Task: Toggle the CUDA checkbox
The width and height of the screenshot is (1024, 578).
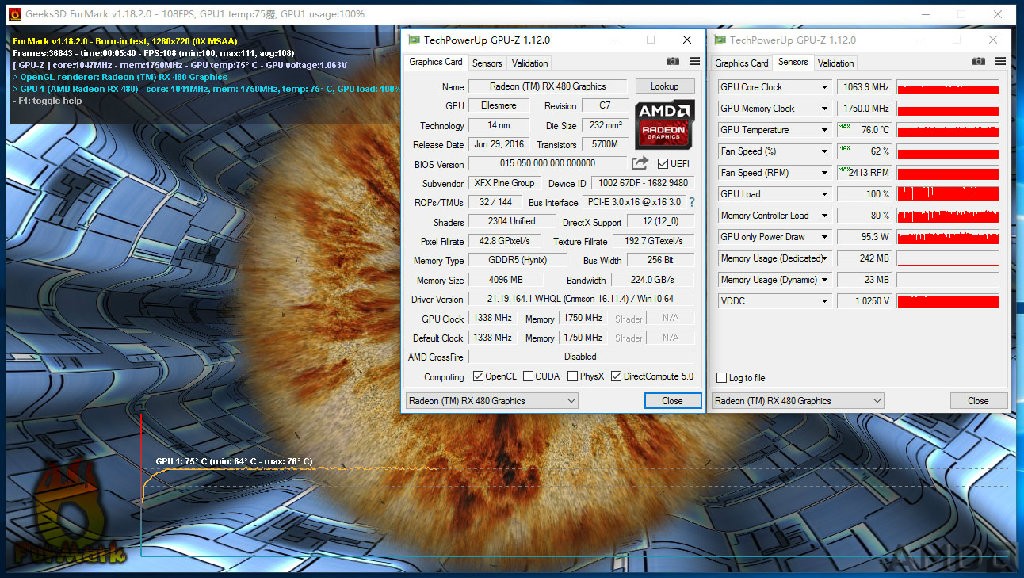Action: click(x=528, y=376)
